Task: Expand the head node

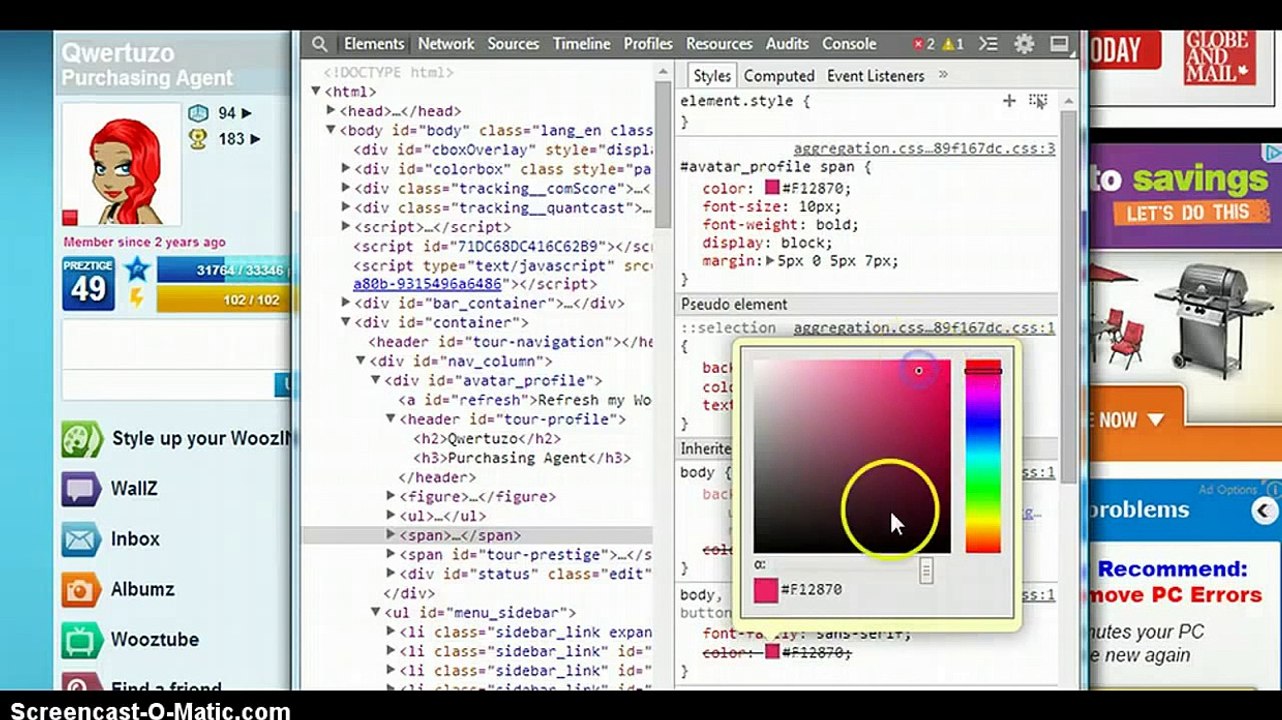Action: coord(331,111)
